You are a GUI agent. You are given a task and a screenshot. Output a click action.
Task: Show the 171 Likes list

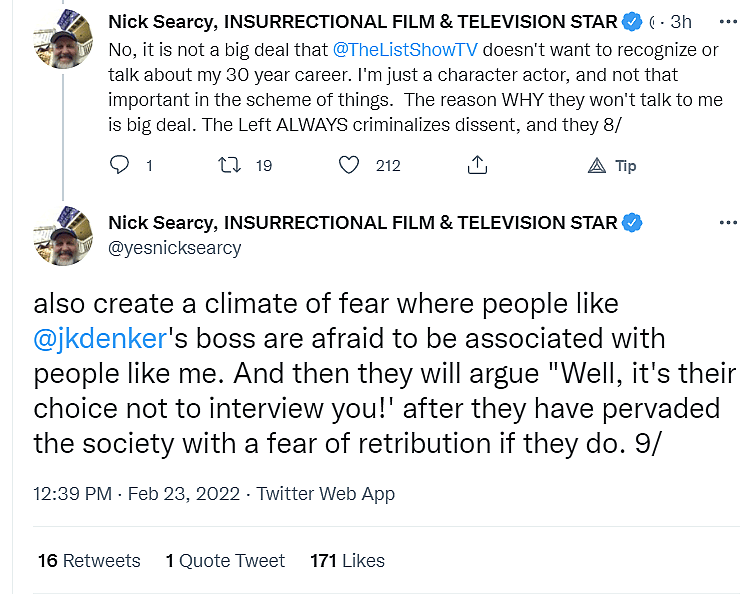pyautogui.click(x=347, y=561)
